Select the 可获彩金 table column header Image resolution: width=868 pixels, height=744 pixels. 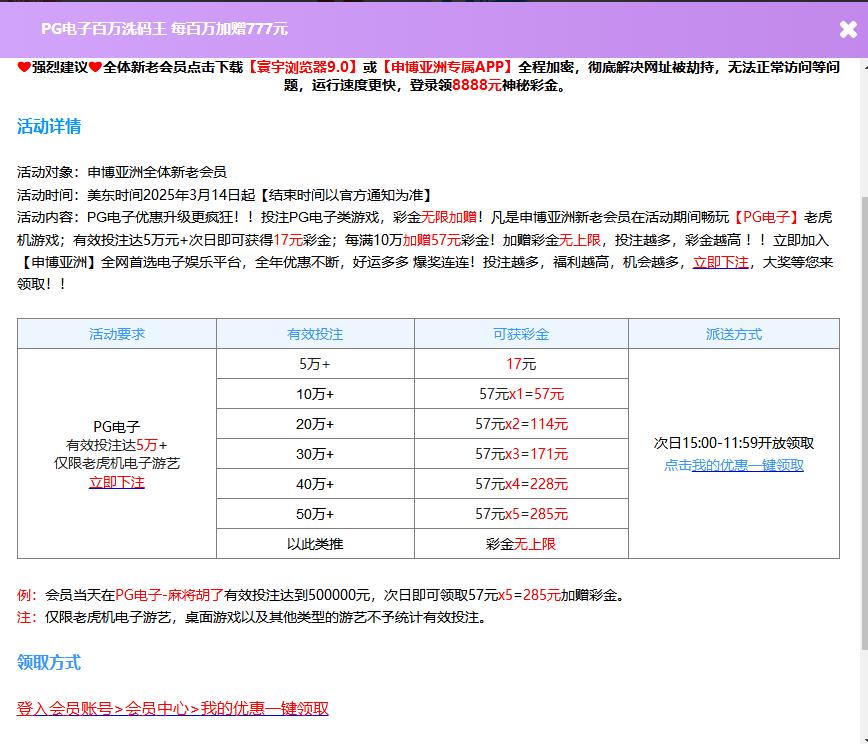(521, 334)
